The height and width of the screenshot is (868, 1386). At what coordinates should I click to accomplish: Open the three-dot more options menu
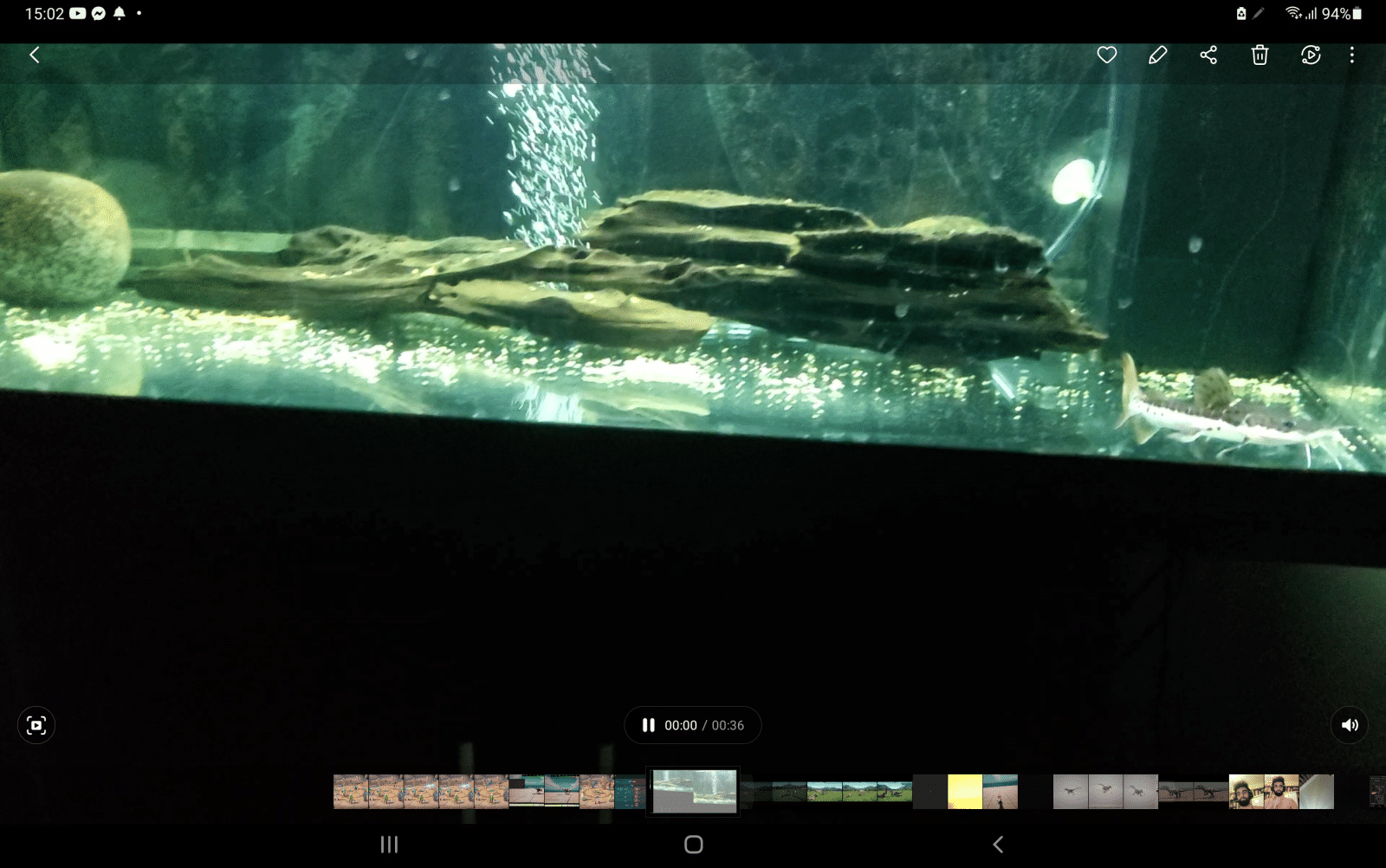pos(1351,55)
